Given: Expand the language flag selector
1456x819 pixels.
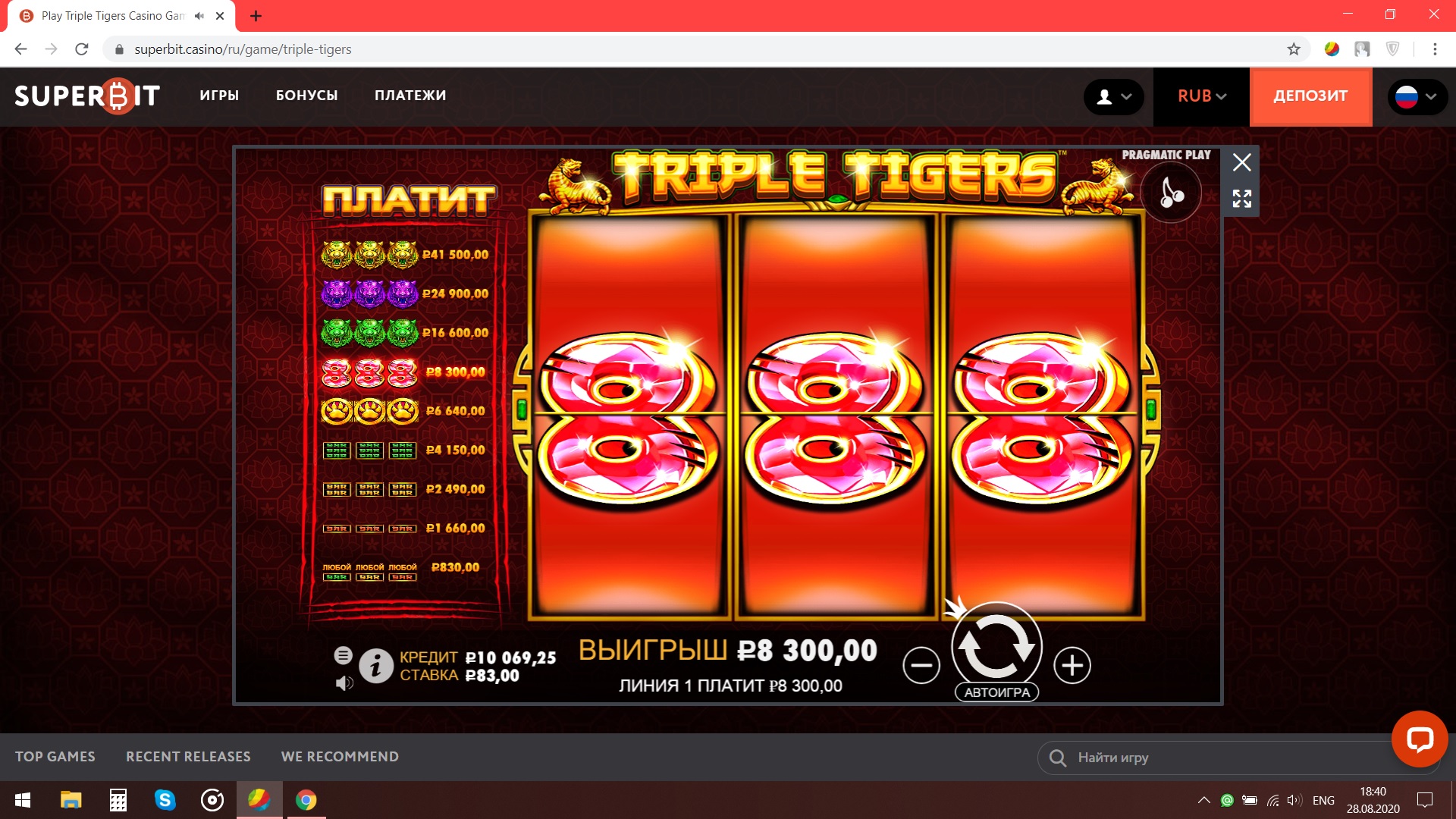Looking at the screenshot, I should point(1417,96).
